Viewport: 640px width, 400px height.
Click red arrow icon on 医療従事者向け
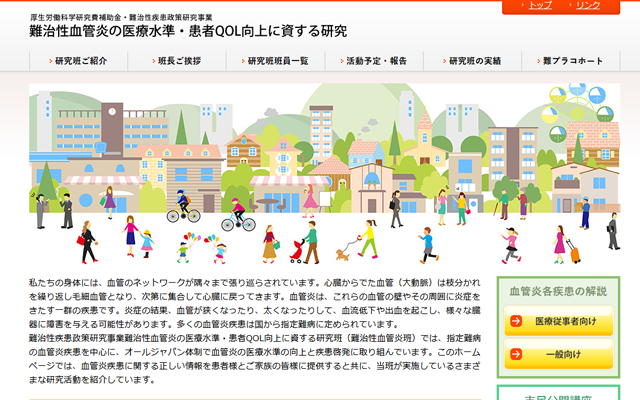coord(517,321)
